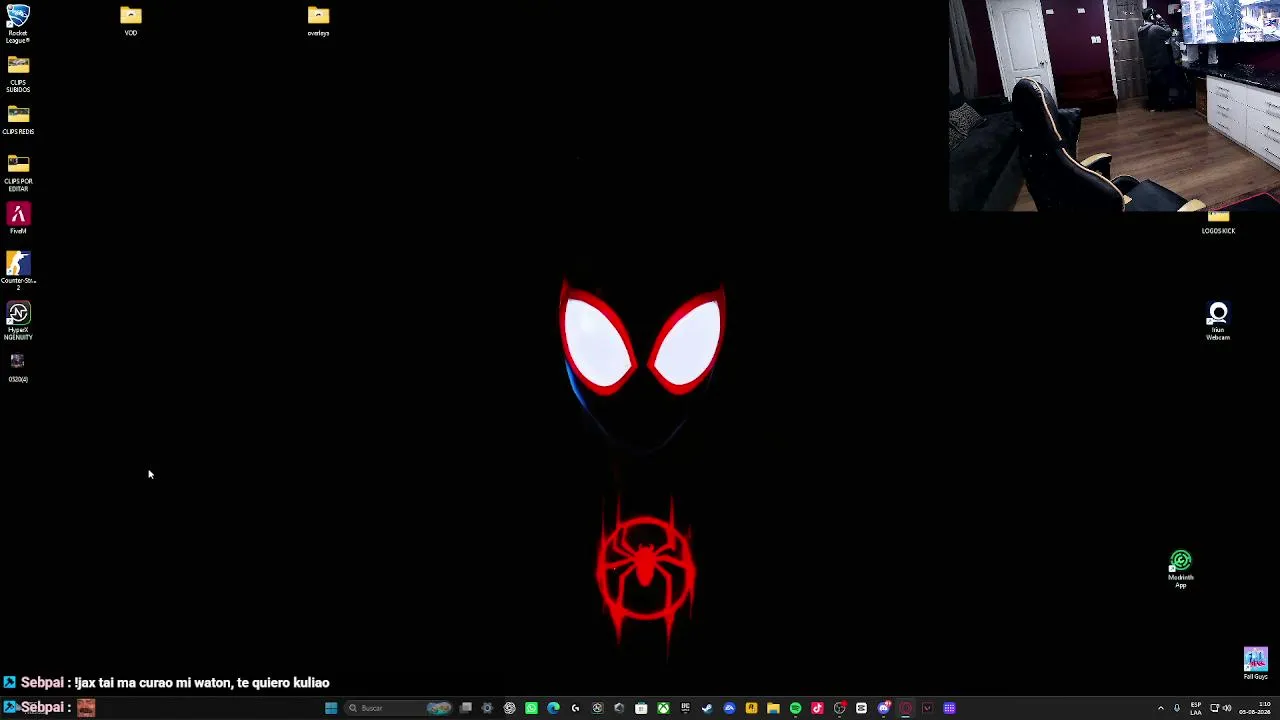The image size is (1280, 720).
Task: Open Task View in the taskbar
Action: 466,708
